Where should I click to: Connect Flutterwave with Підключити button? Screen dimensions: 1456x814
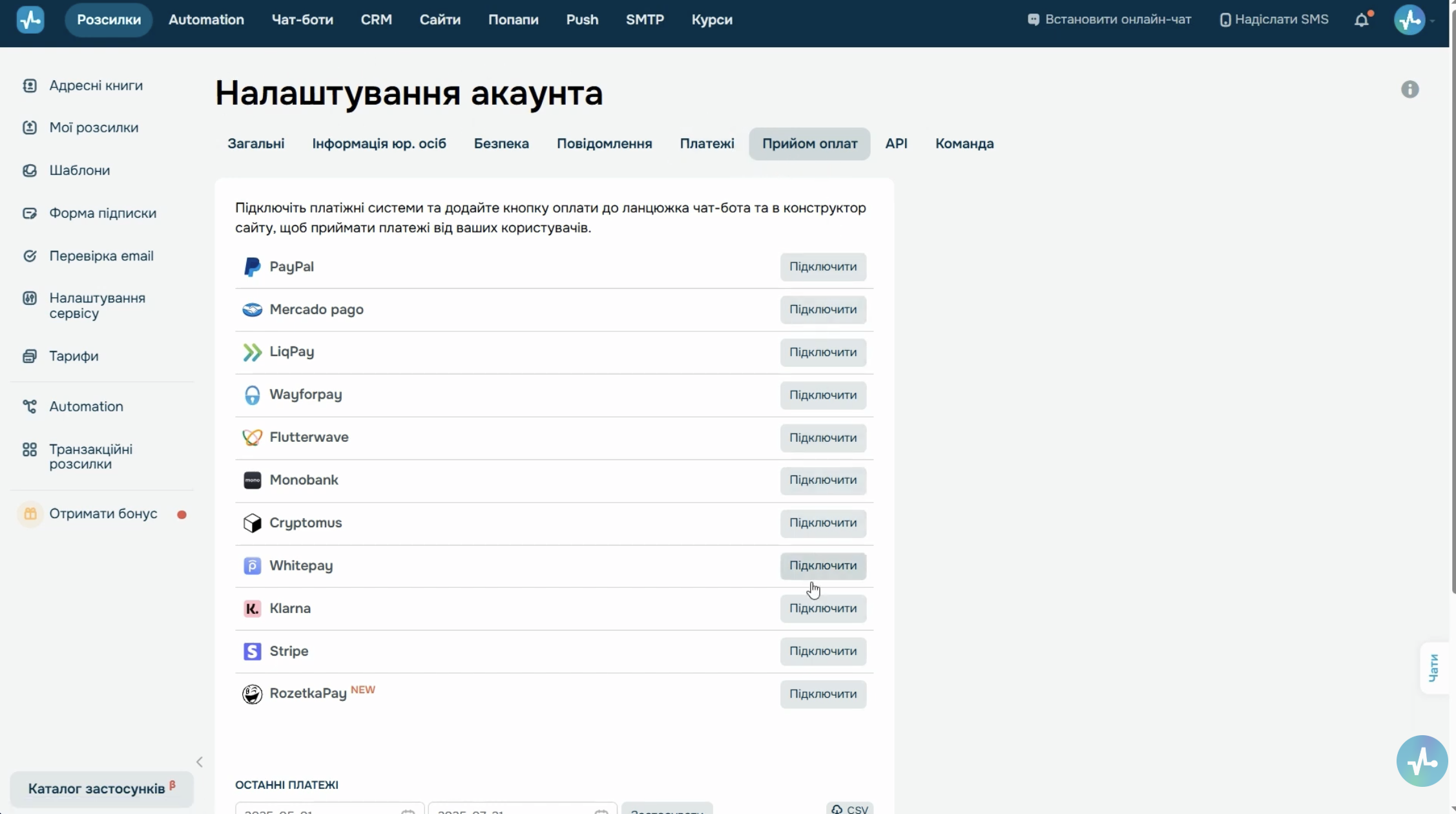pyautogui.click(x=823, y=437)
